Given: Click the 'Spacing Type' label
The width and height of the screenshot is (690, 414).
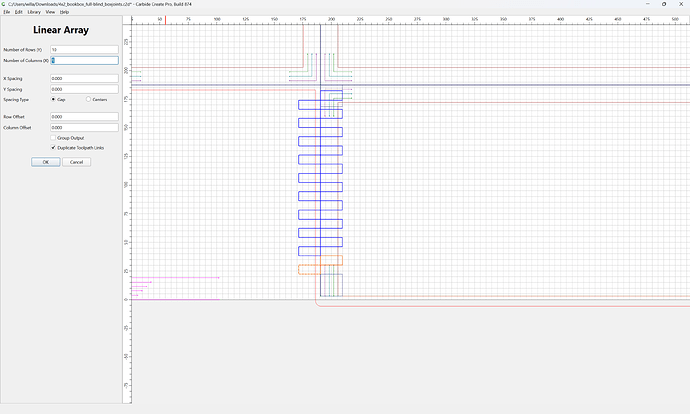Looking at the screenshot, I should point(16,100).
